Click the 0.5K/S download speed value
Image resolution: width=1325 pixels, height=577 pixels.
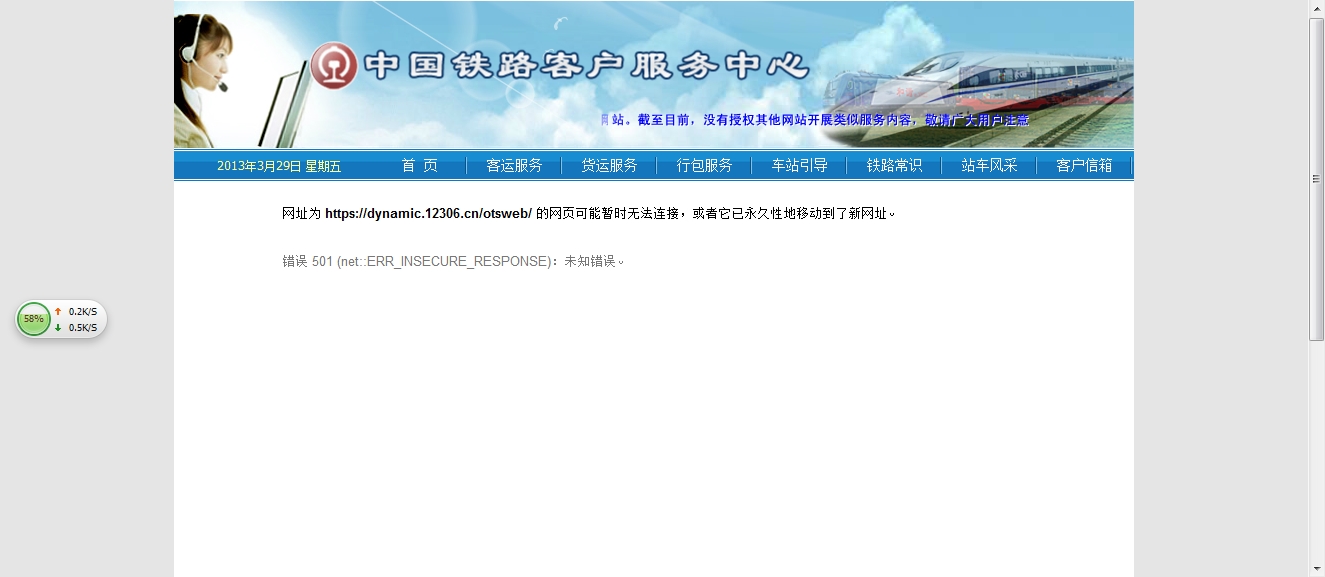pyautogui.click(x=83, y=327)
